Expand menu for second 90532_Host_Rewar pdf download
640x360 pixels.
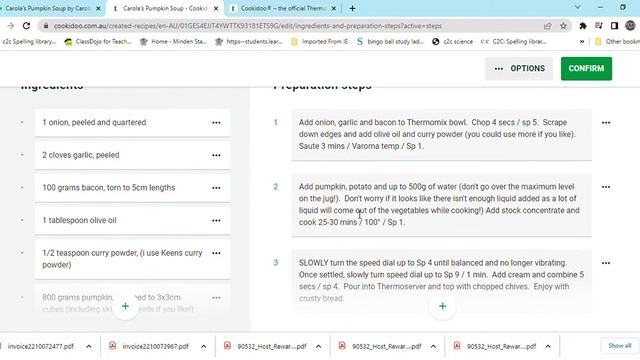(433, 346)
